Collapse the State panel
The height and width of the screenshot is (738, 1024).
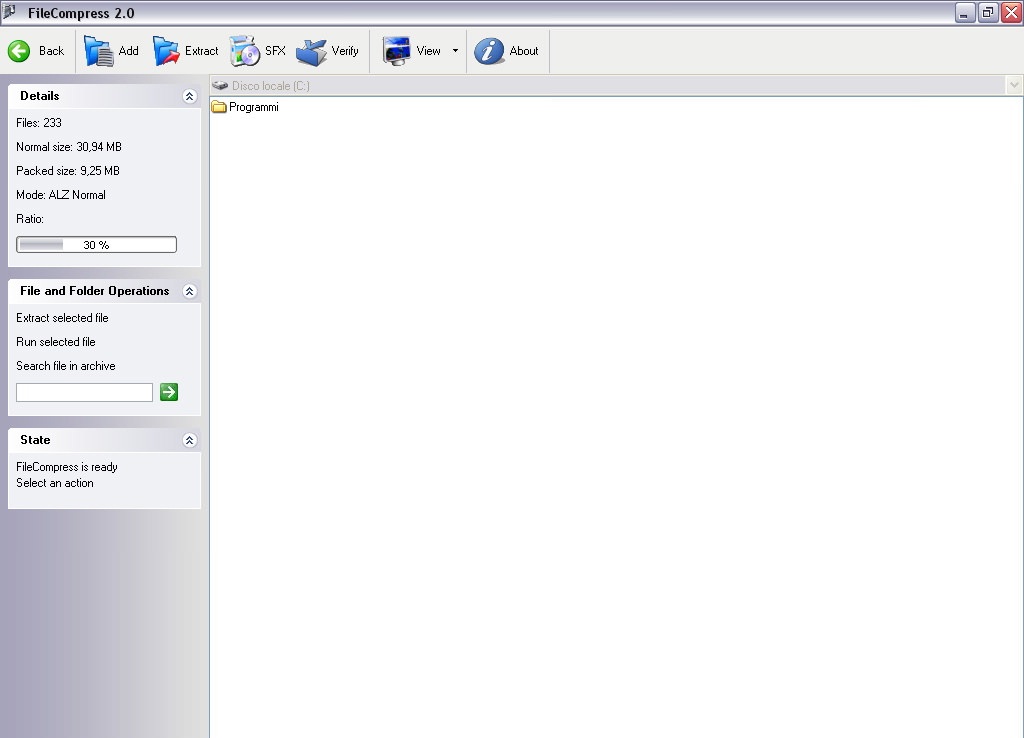[189, 440]
